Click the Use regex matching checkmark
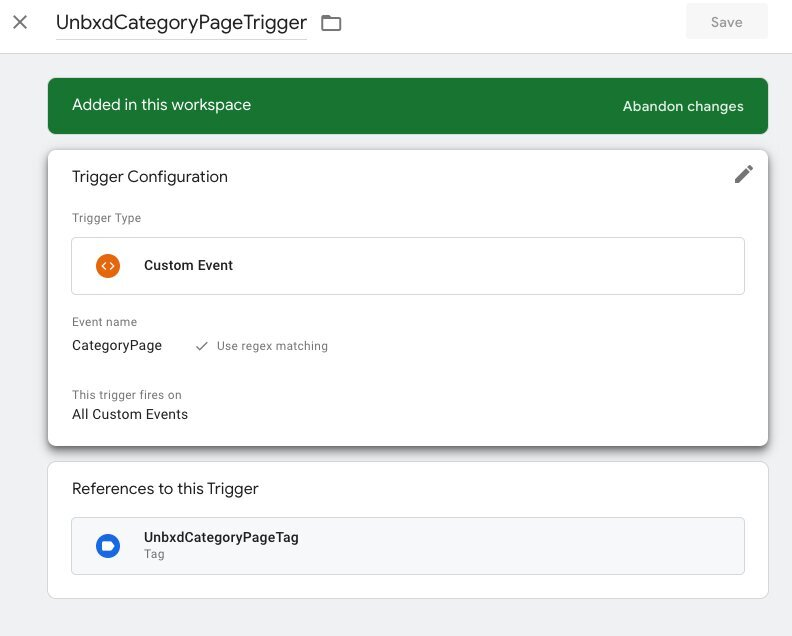Viewport: 792px width, 636px height. (x=202, y=346)
